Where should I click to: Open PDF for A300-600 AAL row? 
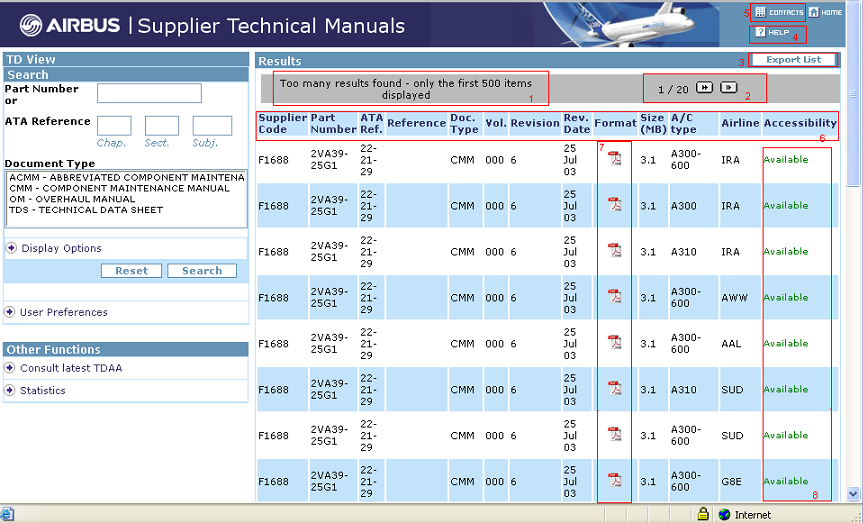point(614,342)
